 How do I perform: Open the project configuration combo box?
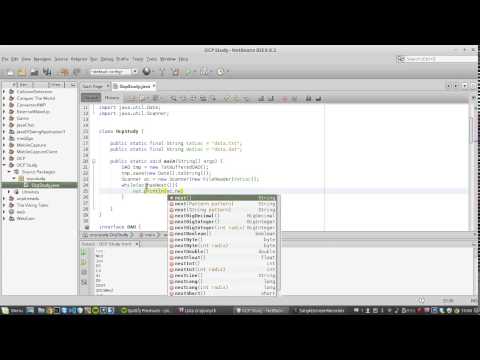click(x=114, y=71)
